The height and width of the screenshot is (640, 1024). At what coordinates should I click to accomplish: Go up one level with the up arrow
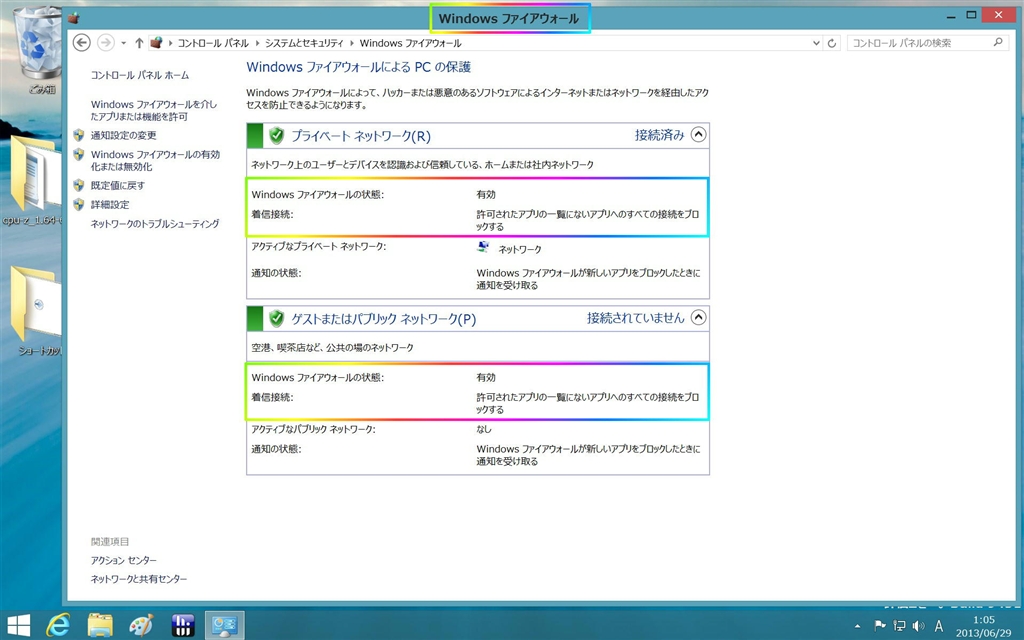point(138,43)
